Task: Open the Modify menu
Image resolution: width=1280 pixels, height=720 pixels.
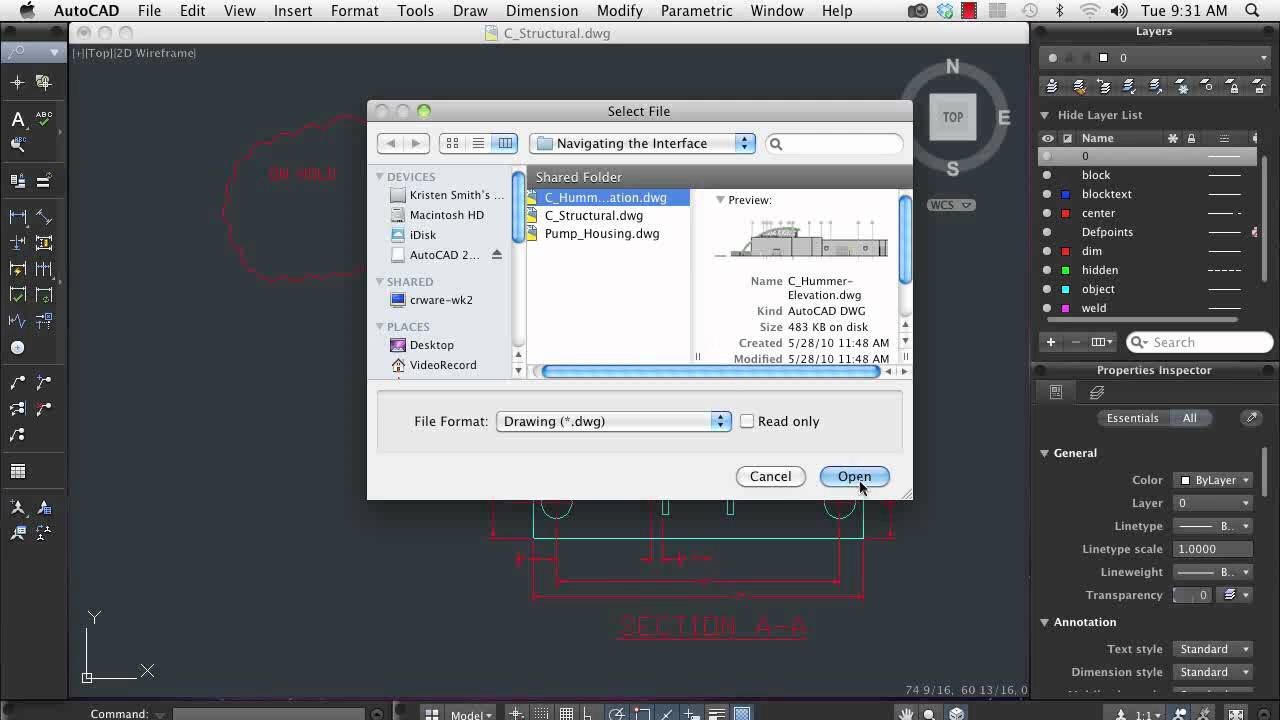Action: click(x=620, y=11)
